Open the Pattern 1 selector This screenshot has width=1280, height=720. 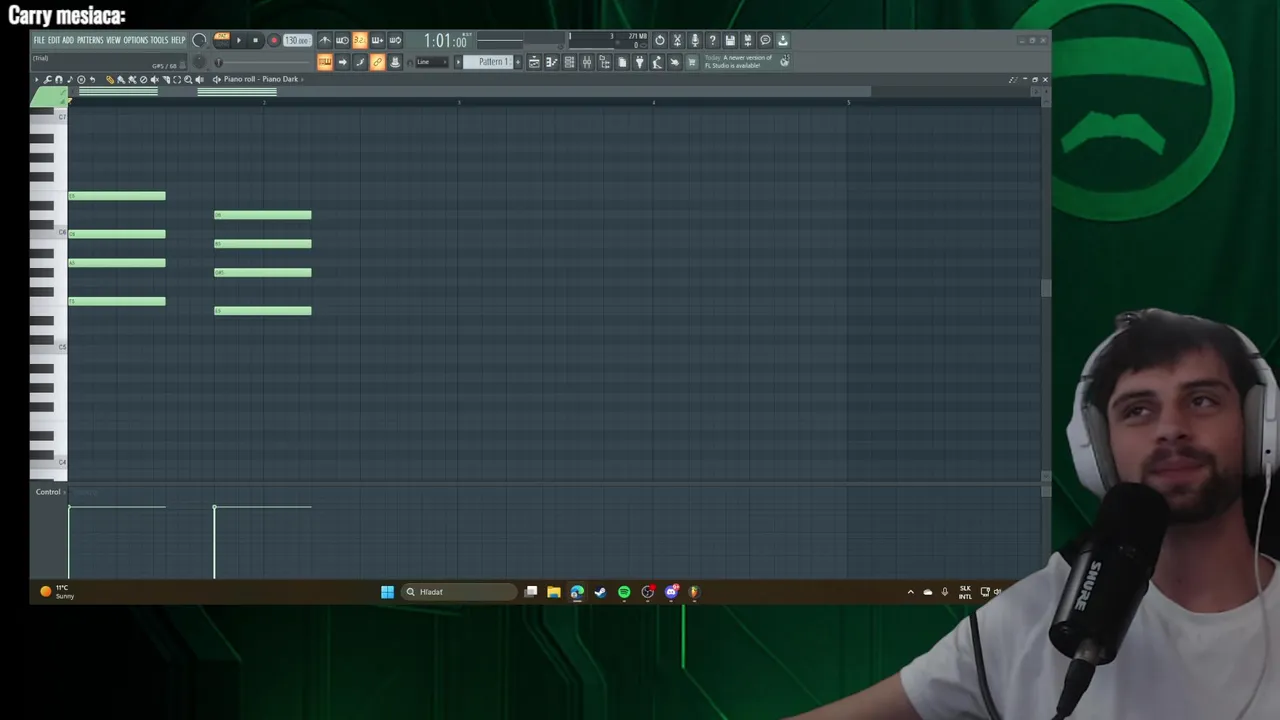click(488, 62)
